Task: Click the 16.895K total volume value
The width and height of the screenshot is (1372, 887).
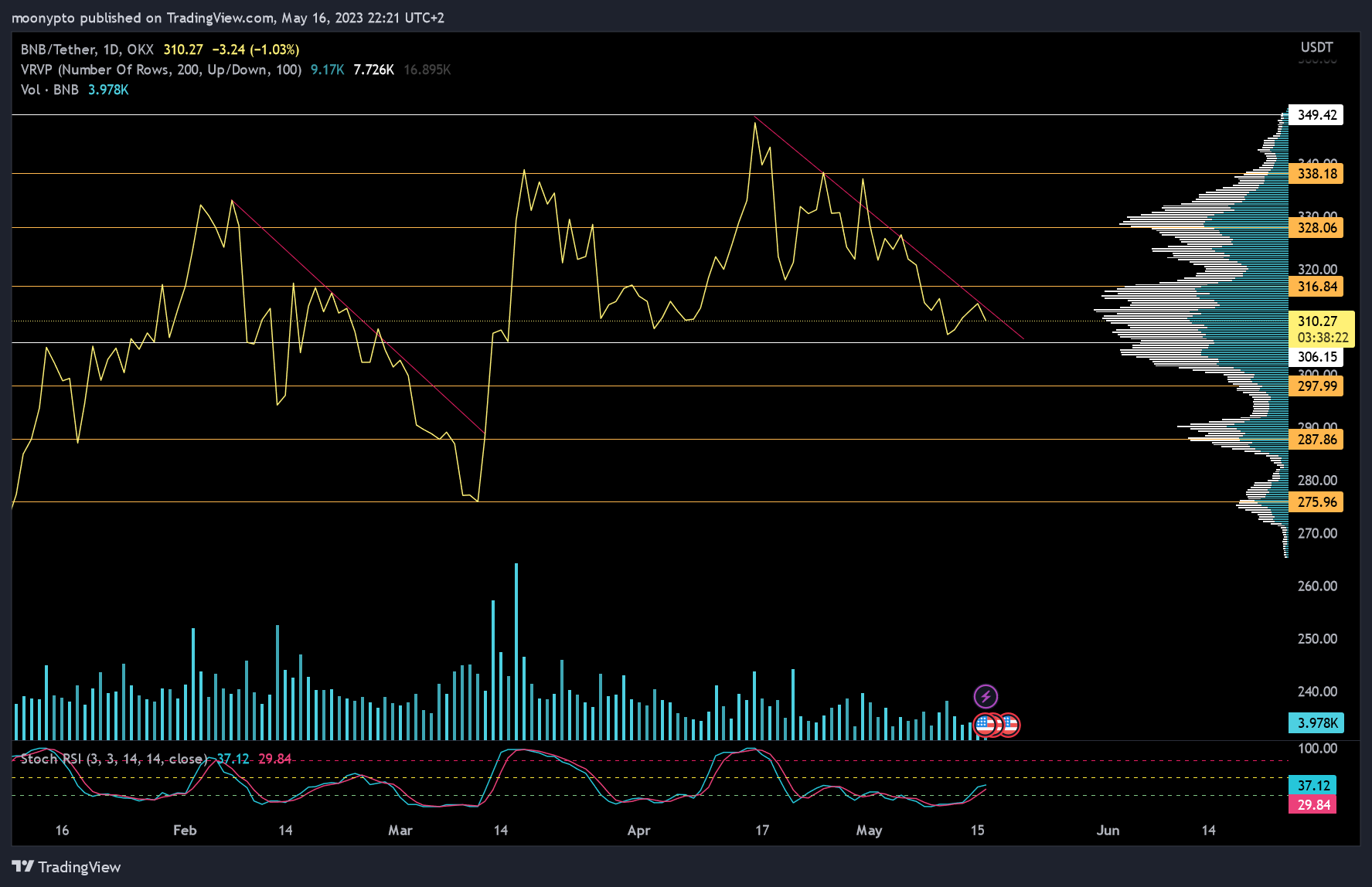Action: (x=427, y=70)
